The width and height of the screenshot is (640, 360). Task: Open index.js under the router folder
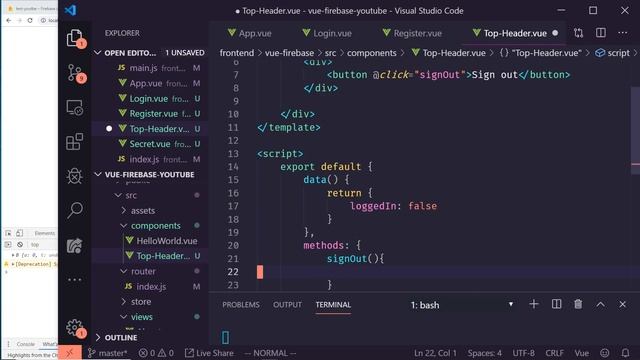click(x=150, y=287)
